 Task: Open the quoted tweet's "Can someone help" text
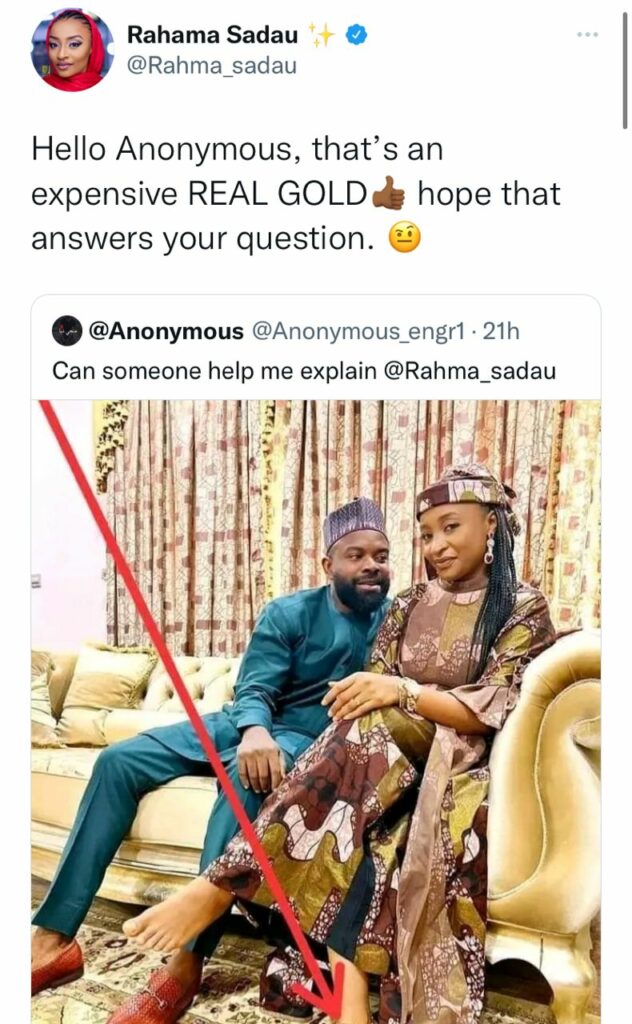point(213,371)
